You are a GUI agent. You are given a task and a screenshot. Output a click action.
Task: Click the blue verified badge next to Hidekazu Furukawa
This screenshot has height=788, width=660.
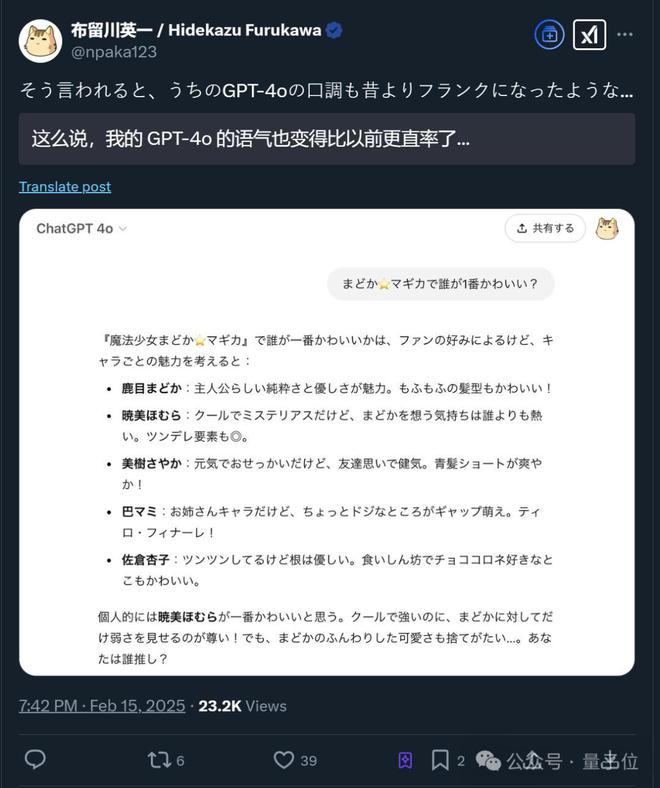(x=334, y=31)
